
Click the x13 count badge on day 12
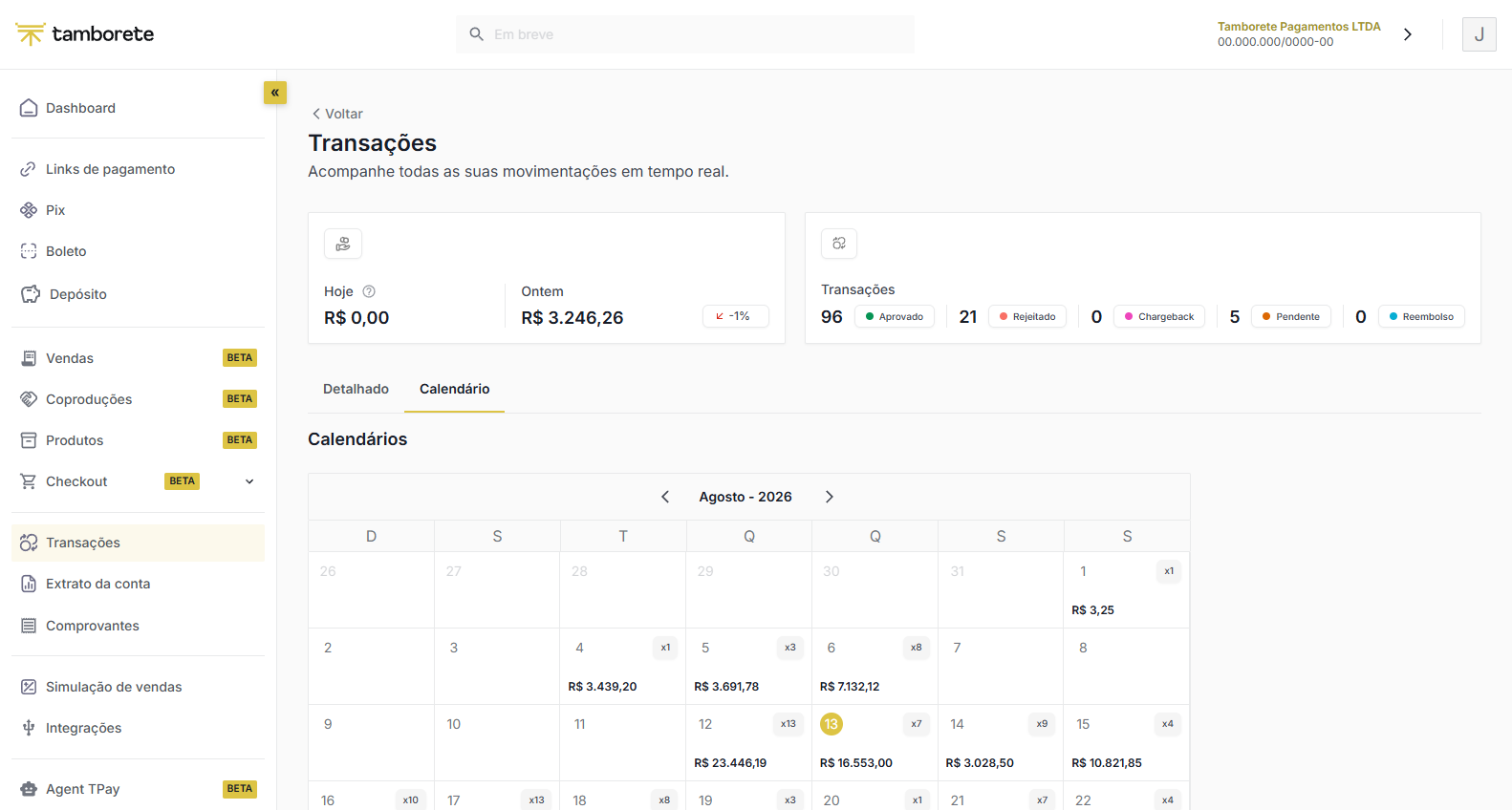pyautogui.click(x=788, y=724)
